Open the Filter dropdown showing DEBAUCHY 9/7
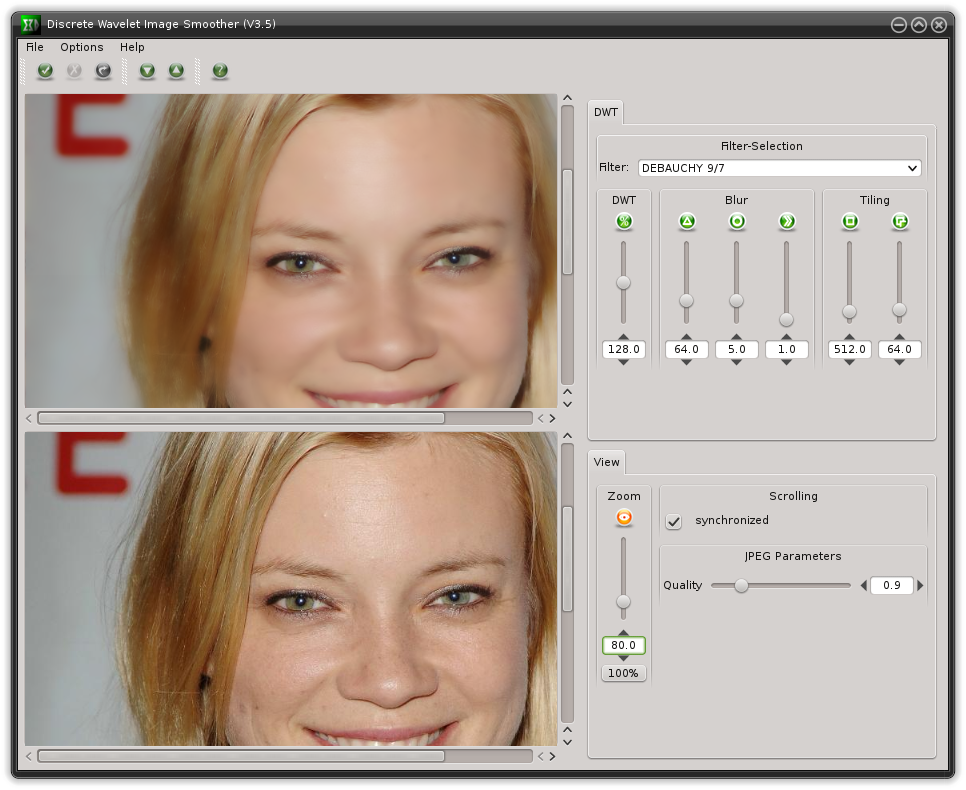The image size is (966, 790). (x=779, y=168)
